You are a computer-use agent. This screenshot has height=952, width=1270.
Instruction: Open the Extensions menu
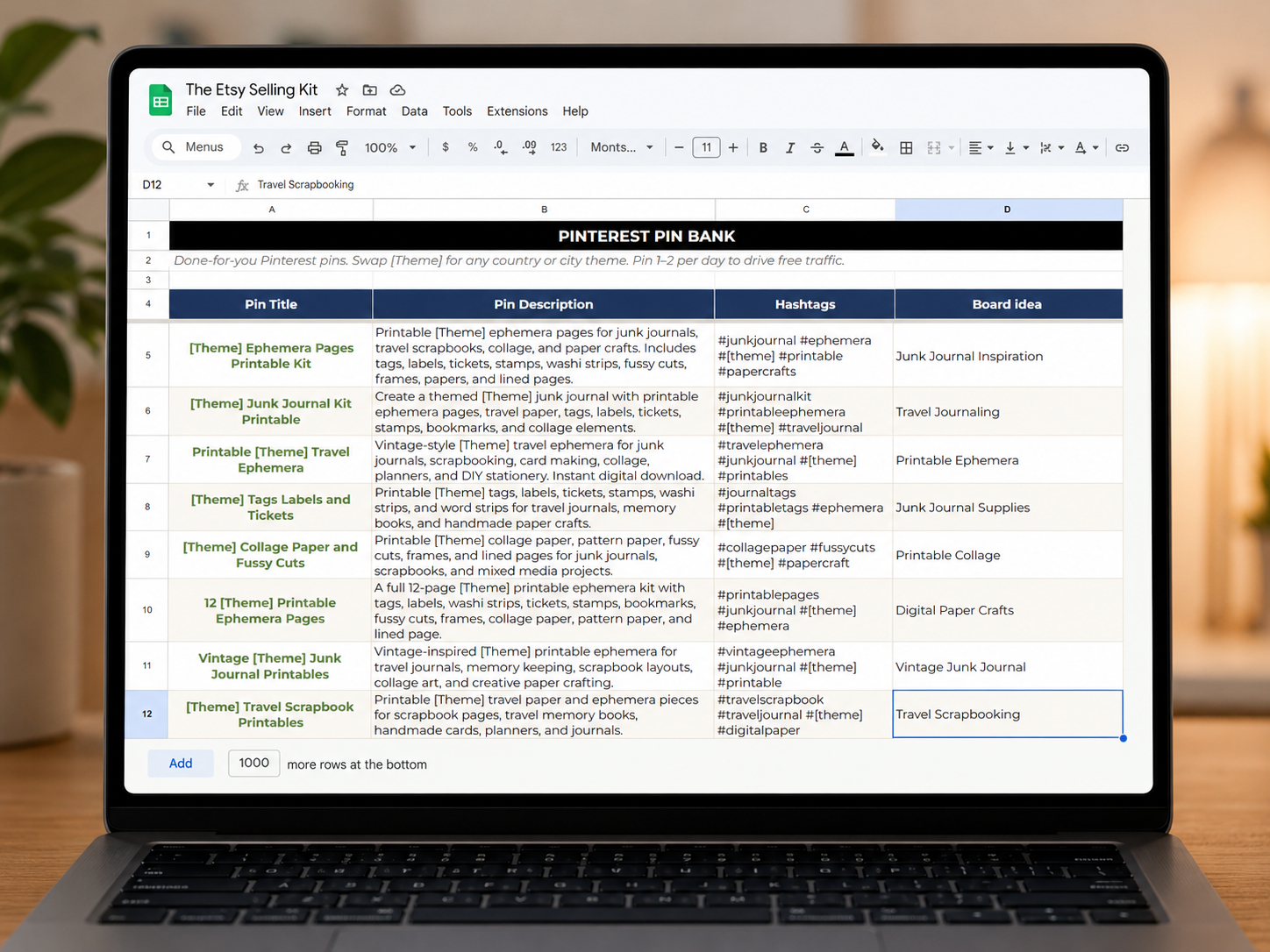[517, 111]
